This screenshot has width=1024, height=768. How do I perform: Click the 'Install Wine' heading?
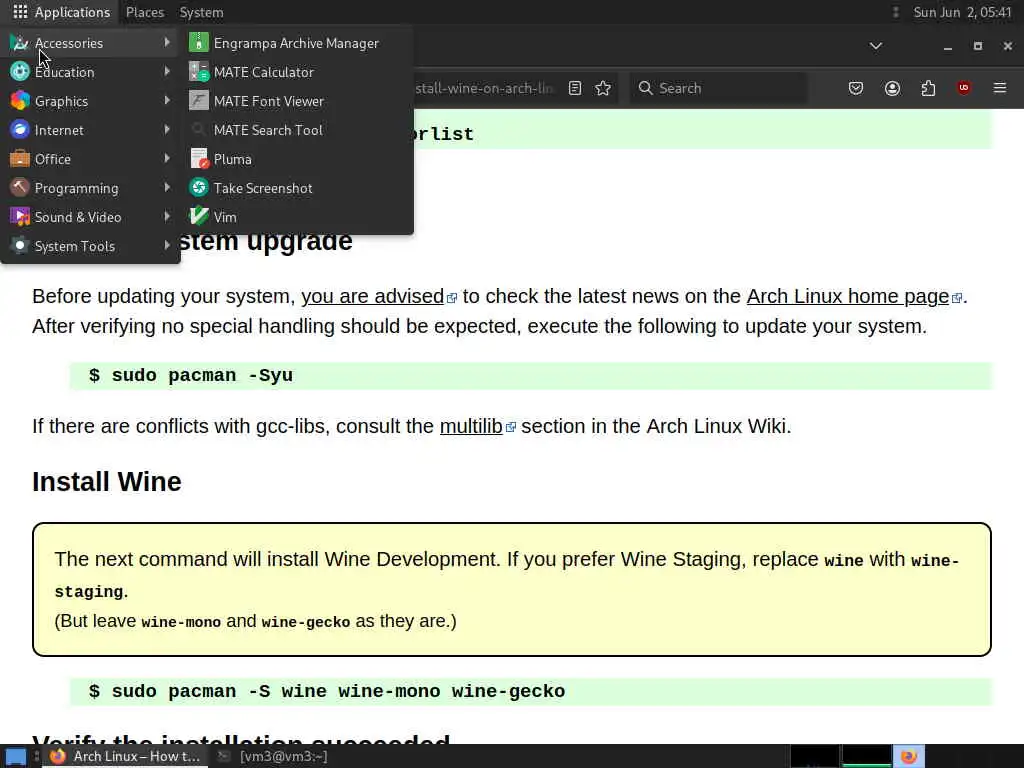coord(107,482)
